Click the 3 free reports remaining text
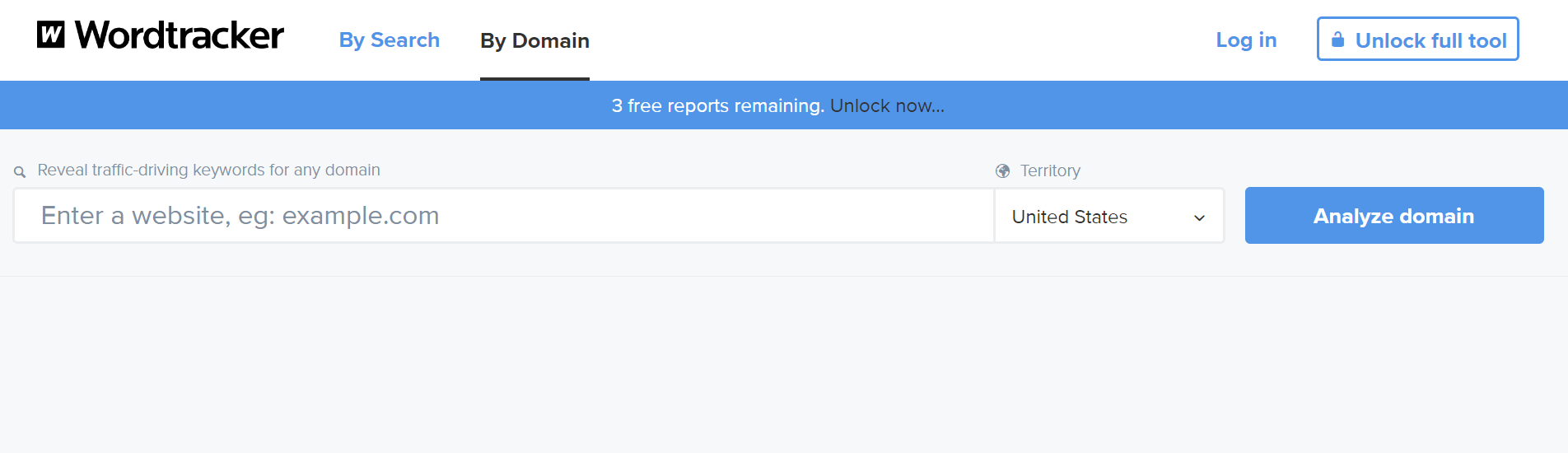Image resolution: width=1568 pixels, height=453 pixels. click(x=717, y=105)
